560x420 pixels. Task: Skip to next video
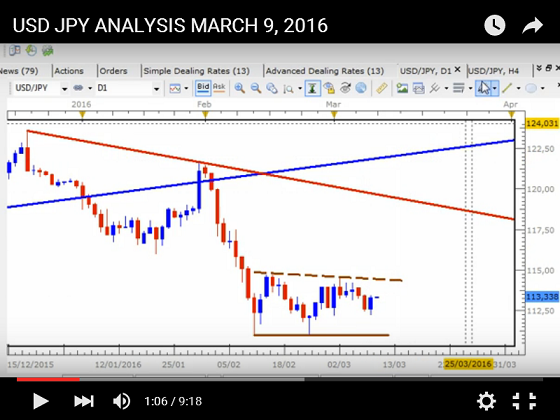[x=84, y=401]
